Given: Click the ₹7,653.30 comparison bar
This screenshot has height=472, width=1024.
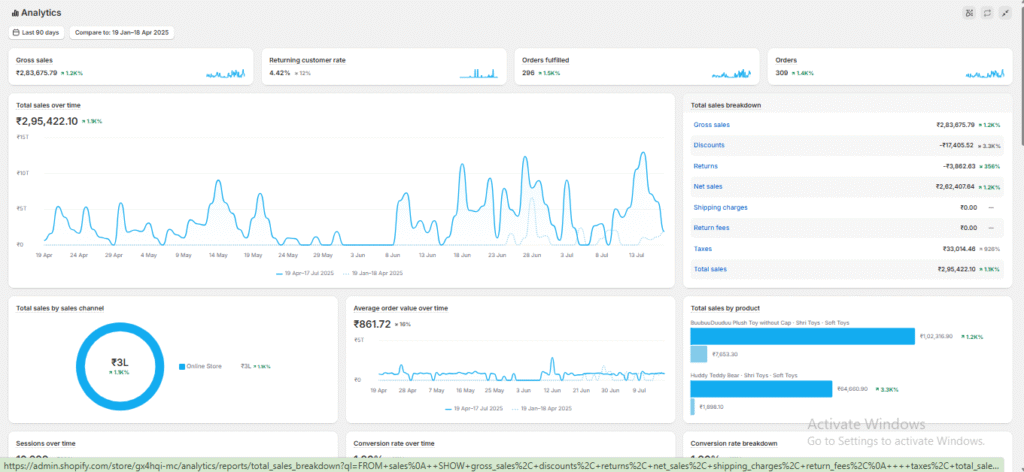Looking at the screenshot, I should pyautogui.click(x=699, y=354).
